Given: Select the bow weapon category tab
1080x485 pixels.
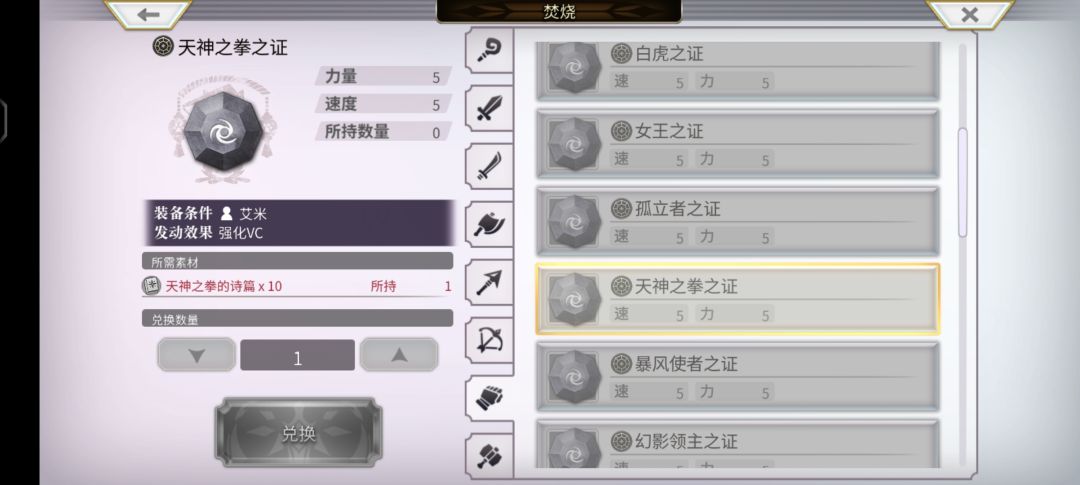Looking at the screenshot, I should tap(490, 340).
